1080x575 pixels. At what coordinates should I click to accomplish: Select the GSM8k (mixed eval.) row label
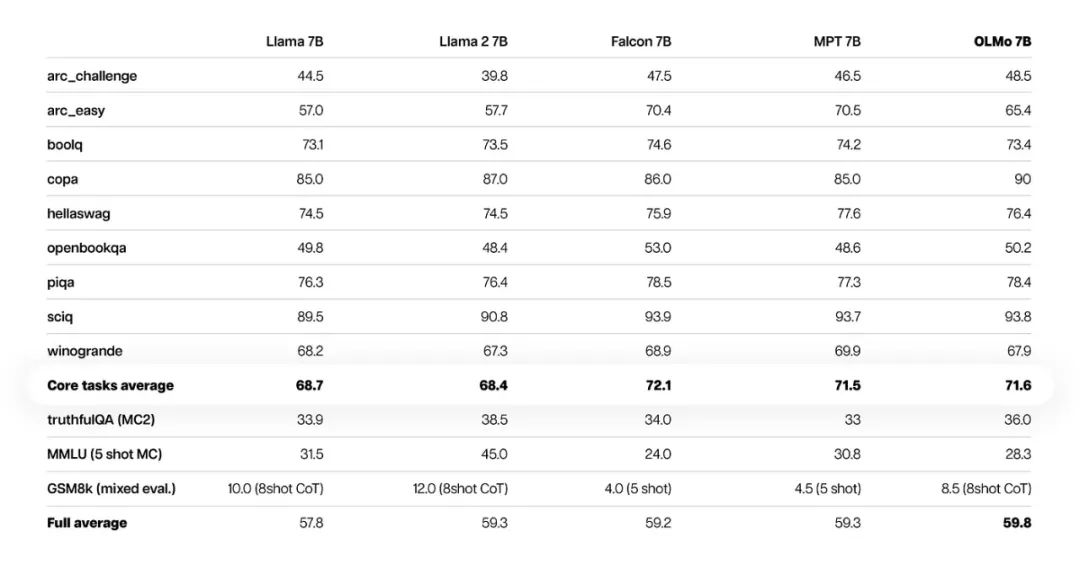coord(111,489)
